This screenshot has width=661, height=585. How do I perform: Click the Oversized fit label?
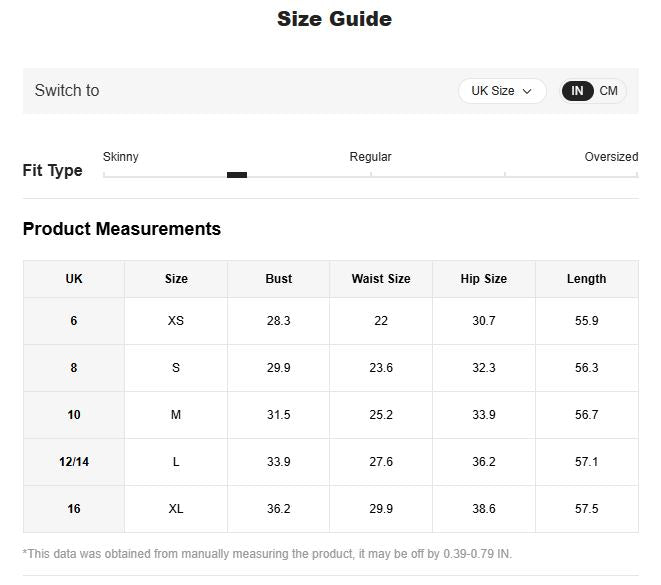click(x=610, y=157)
